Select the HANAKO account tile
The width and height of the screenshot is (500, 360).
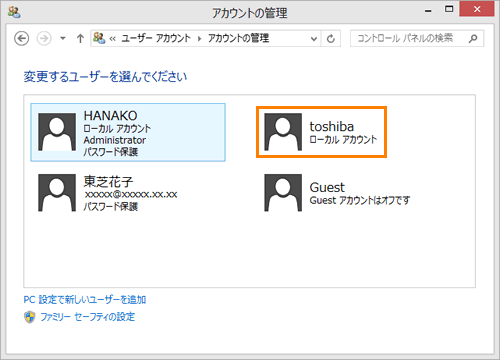click(128, 132)
